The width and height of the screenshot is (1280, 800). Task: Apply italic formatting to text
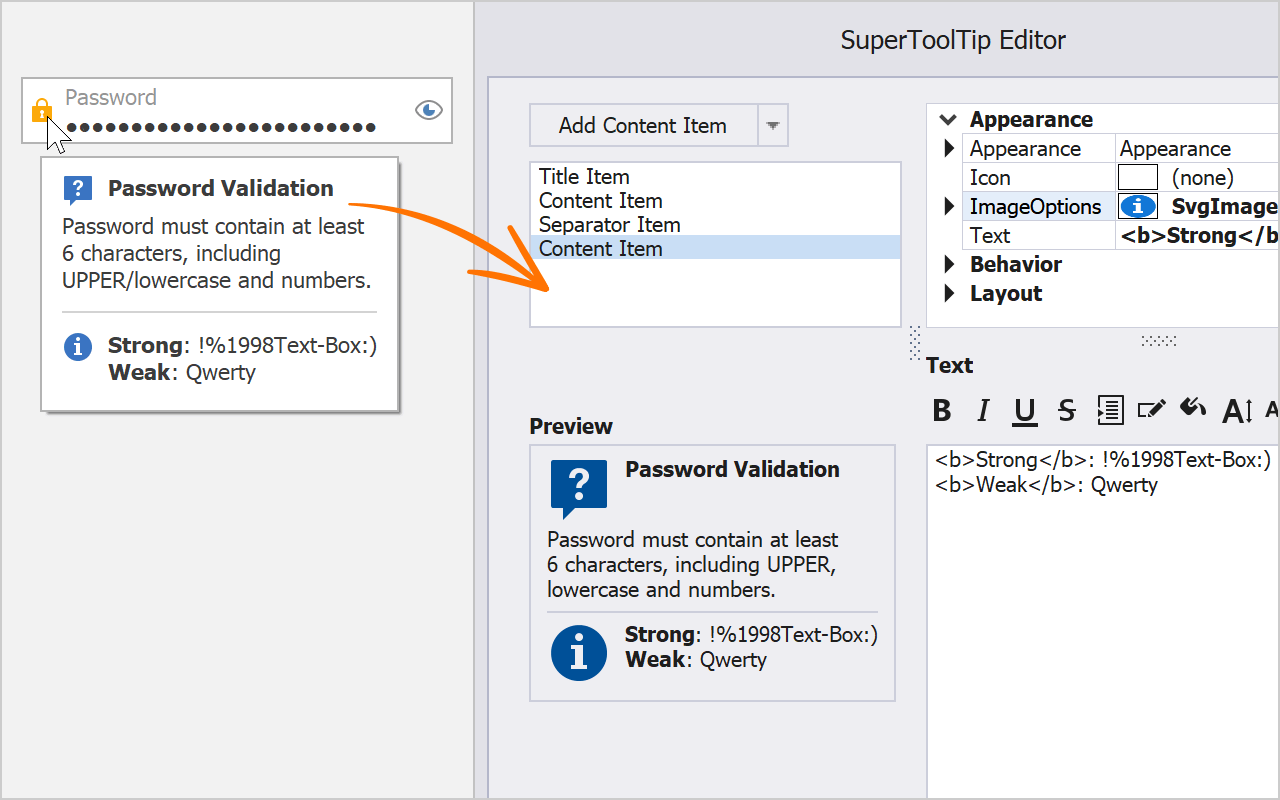coord(984,410)
